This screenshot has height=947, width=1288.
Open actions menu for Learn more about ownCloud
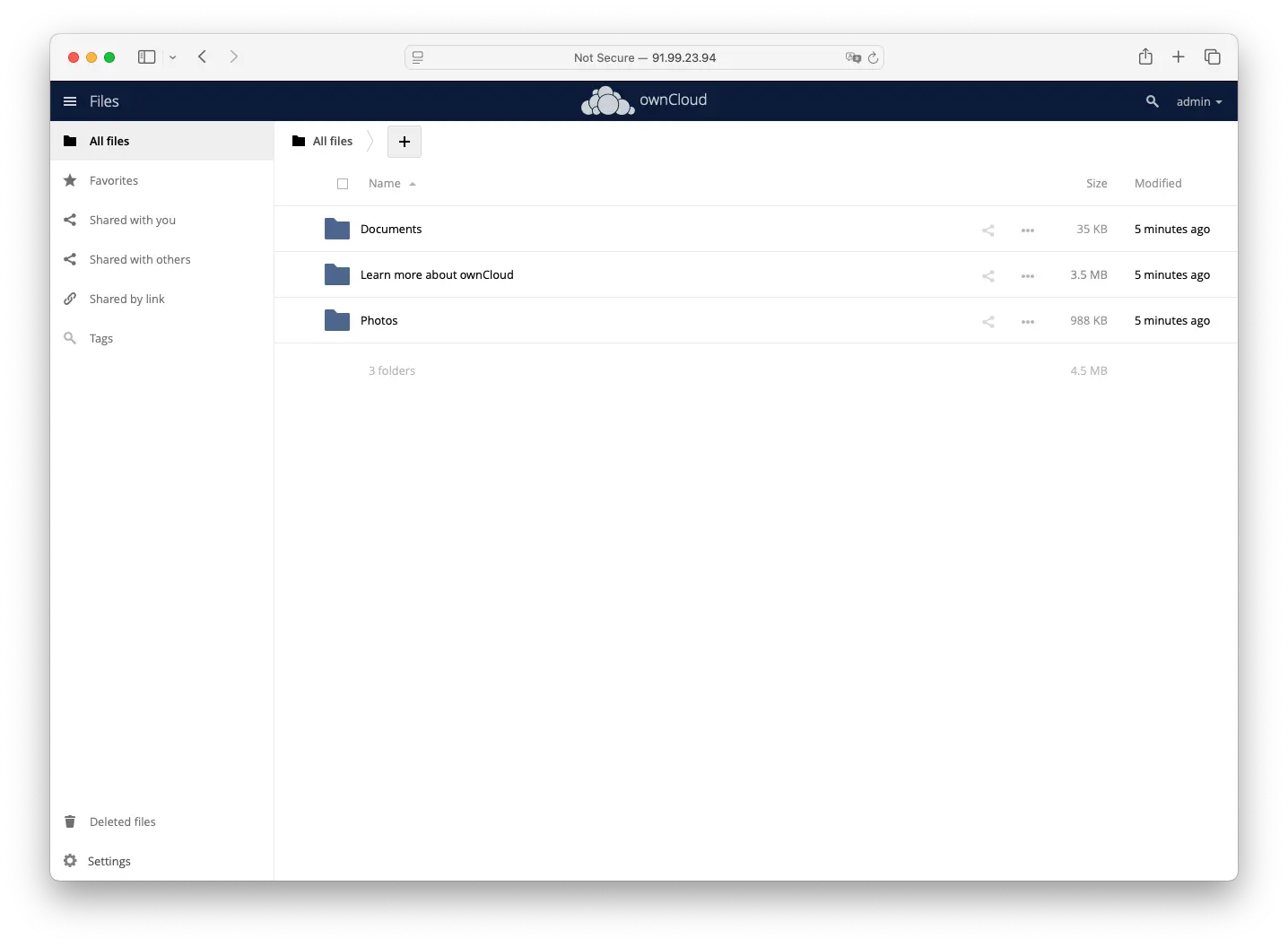pyautogui.click(x=1028, y=275)
